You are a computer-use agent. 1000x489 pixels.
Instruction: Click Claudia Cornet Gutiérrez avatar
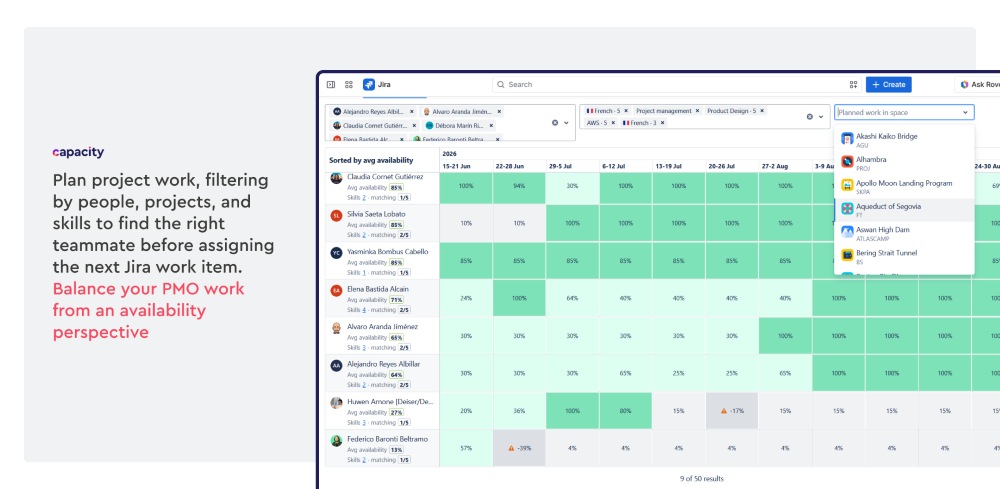(336, 178)
